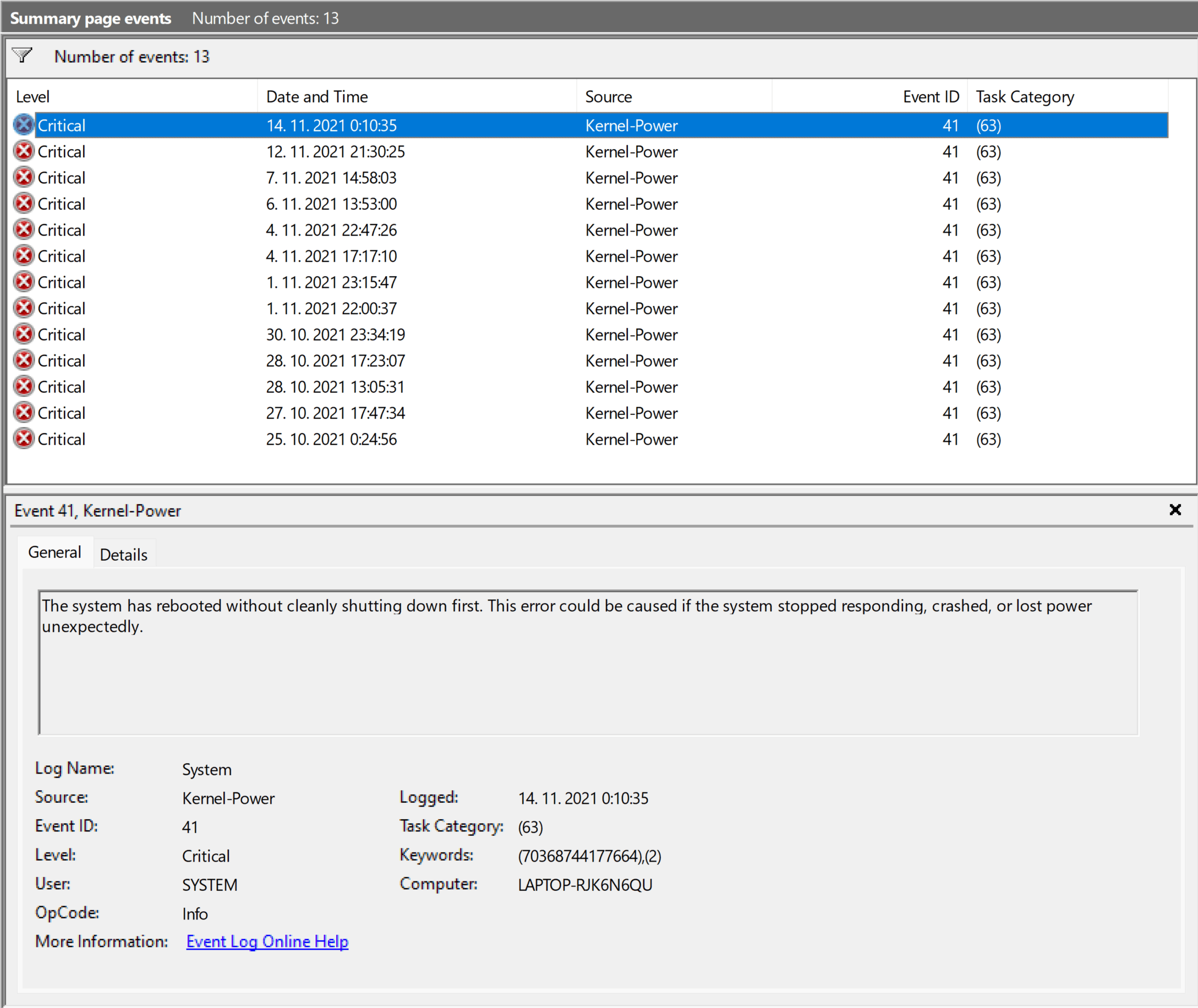Image resolution: width=1198 pixels, height=1008 pixels.
Task: Select event logged 4. 11. 2021 22:47:26
Action: (331, 229)
